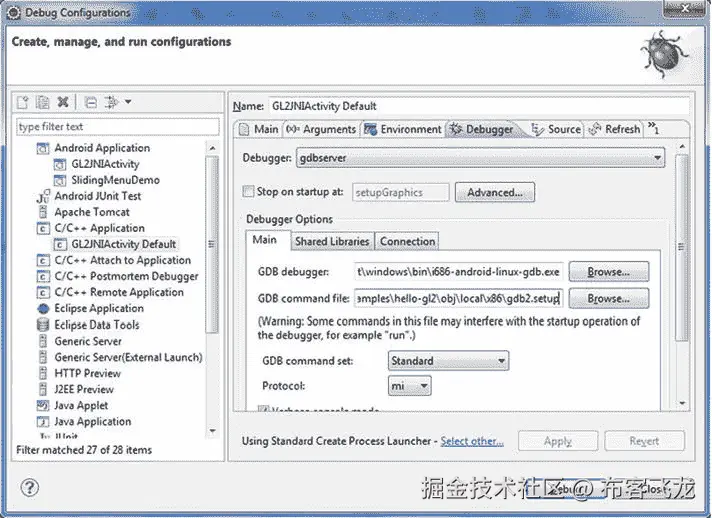Viewport: 712px width, 518px height.
Task: Select SlidingMenuDemo in the tree
Action: tap(115, 180)
